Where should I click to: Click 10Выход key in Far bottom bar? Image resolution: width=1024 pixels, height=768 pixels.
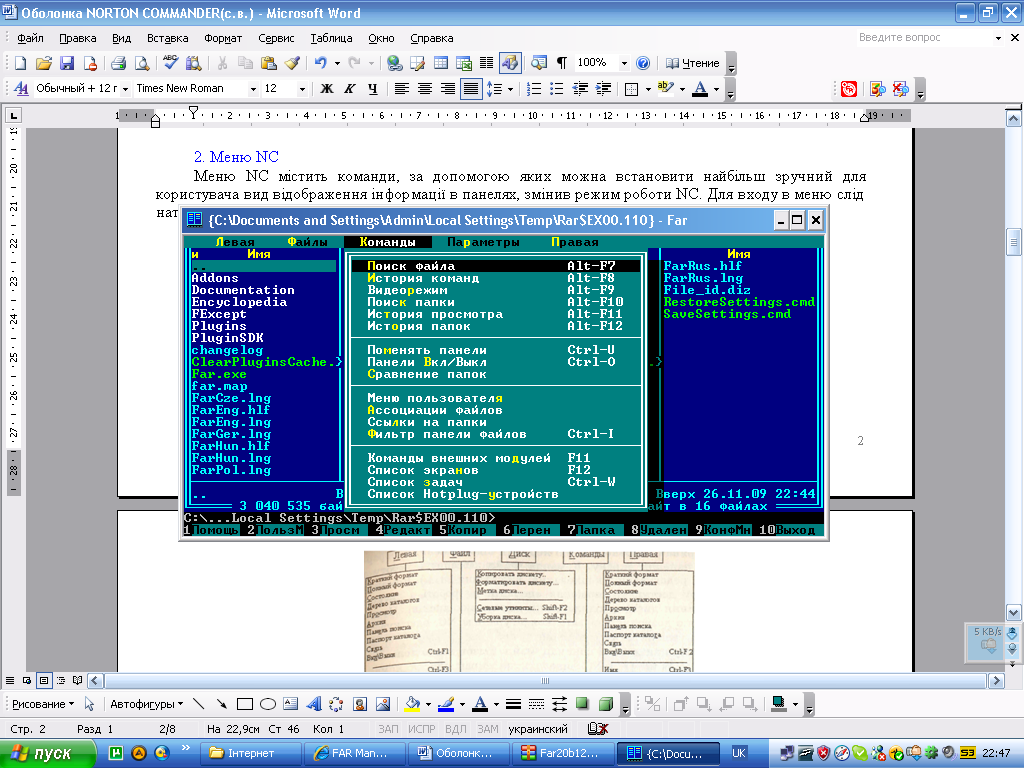[787, 530]
